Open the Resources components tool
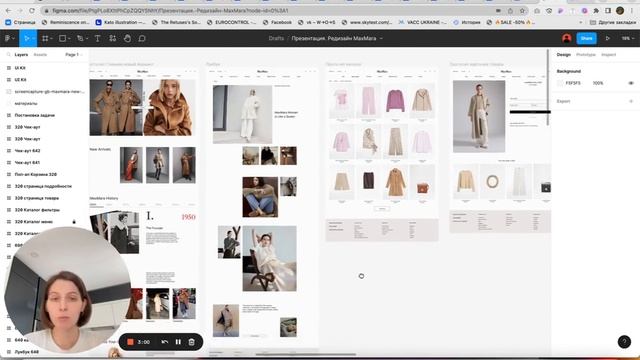This screenshot has height=360, width=640. (112, 38)
